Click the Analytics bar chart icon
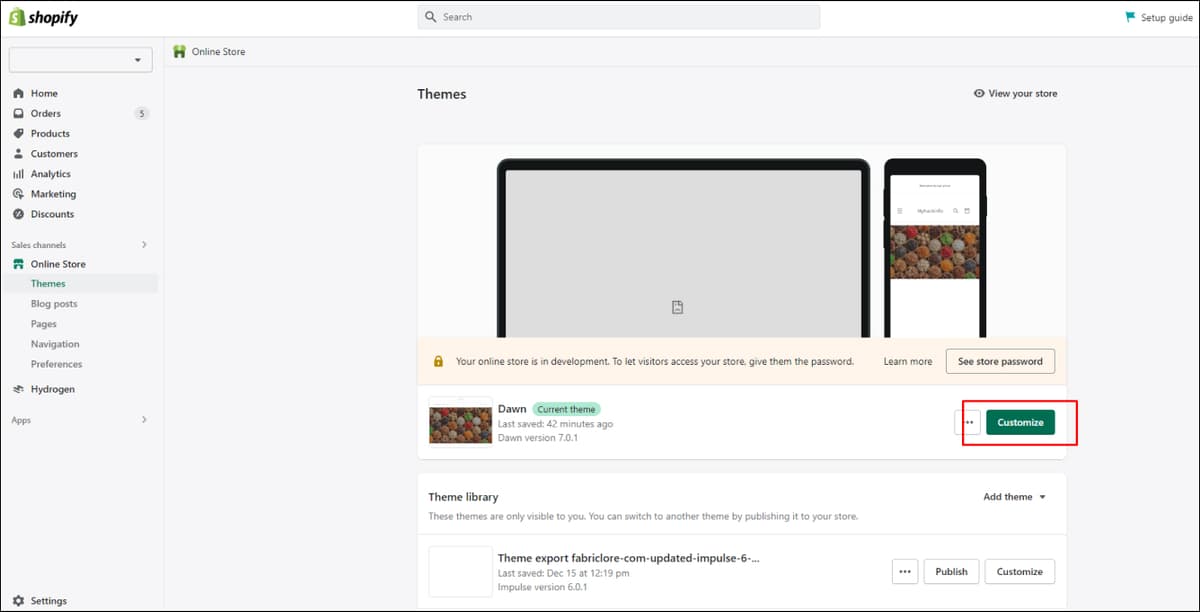The image size is (1200, 612). pos(18,174)
